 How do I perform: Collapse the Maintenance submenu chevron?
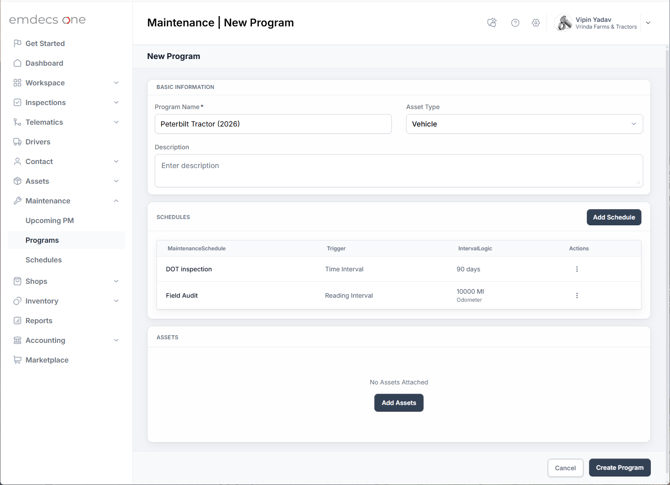point(116,200)
